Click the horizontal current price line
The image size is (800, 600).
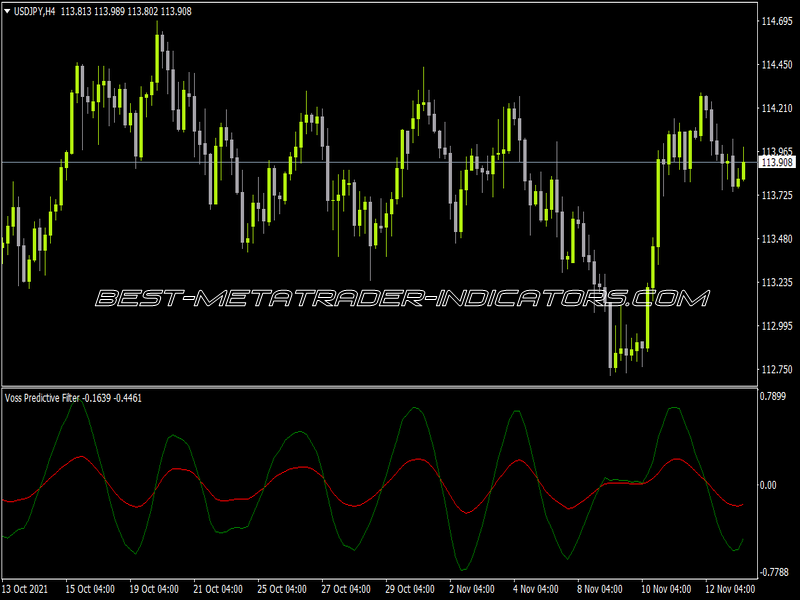point(380,162)
